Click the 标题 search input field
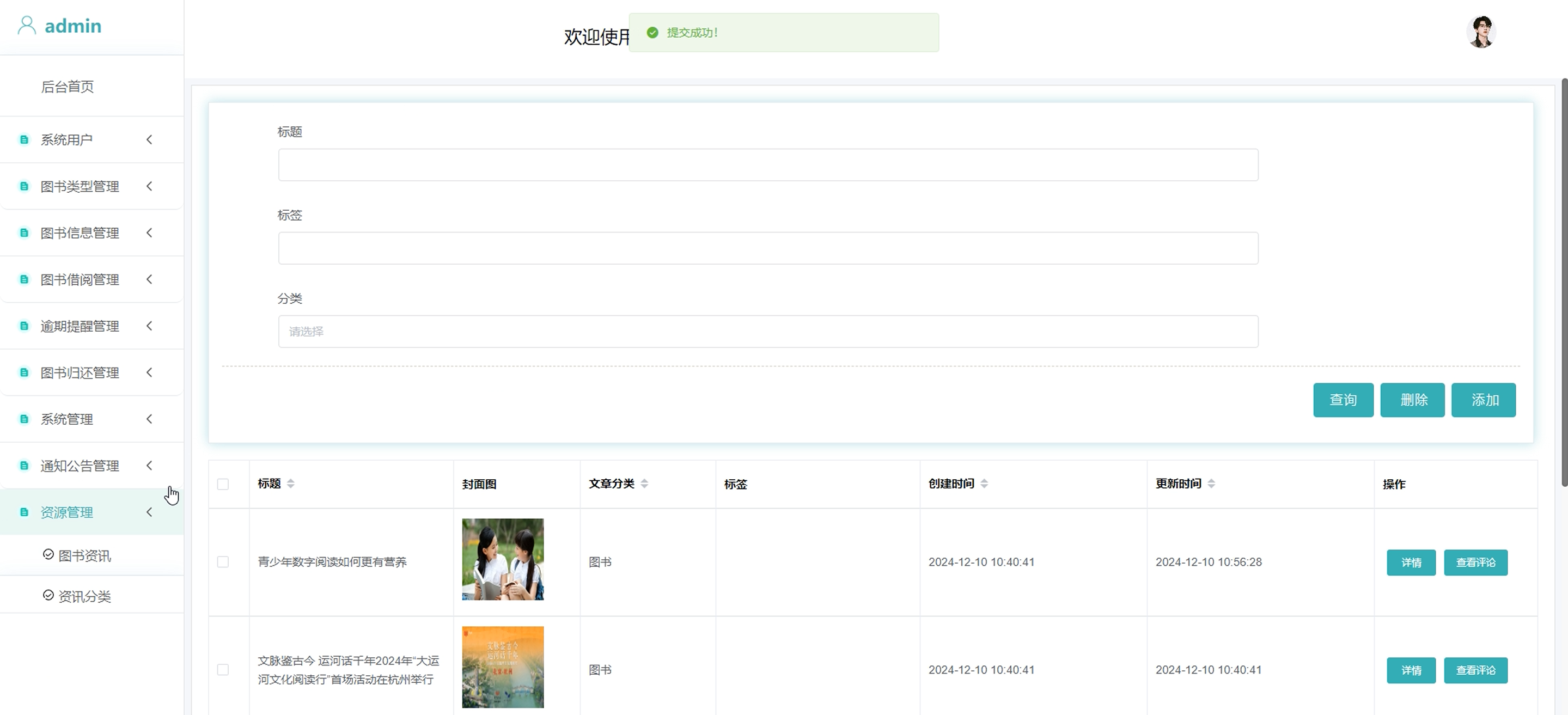Image resolution: width=1568 pixels, height=715 pixels. [x=767, y=165]
